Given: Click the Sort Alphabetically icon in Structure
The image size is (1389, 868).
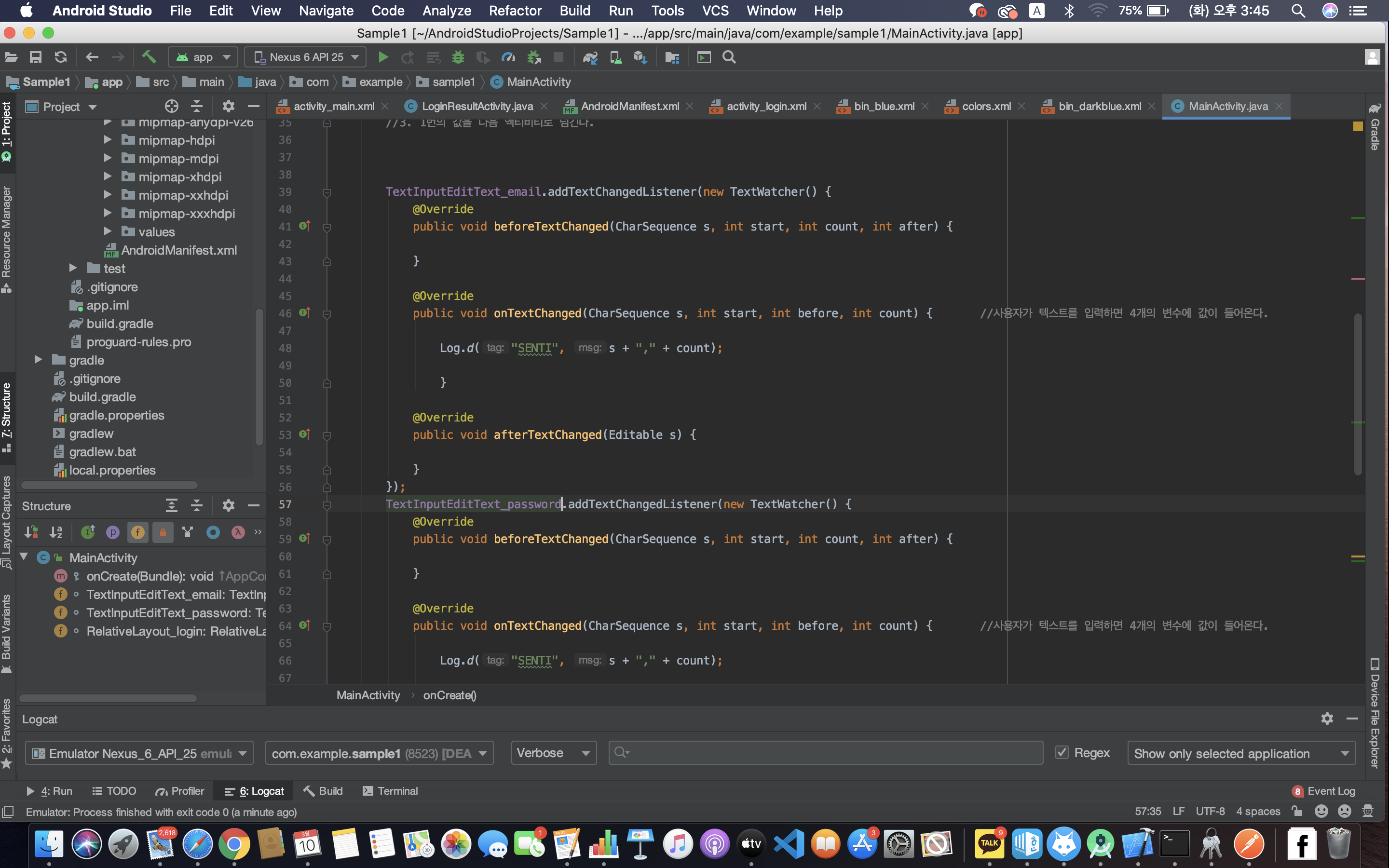Looking at the screenshot, I should click(55, 532).
